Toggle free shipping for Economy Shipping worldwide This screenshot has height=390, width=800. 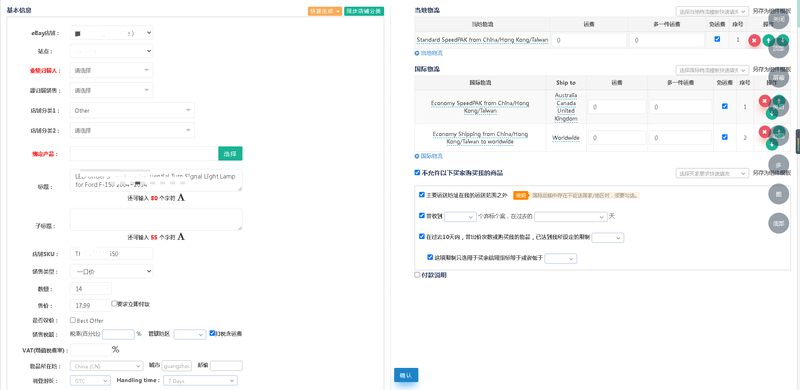click(724, 137)
